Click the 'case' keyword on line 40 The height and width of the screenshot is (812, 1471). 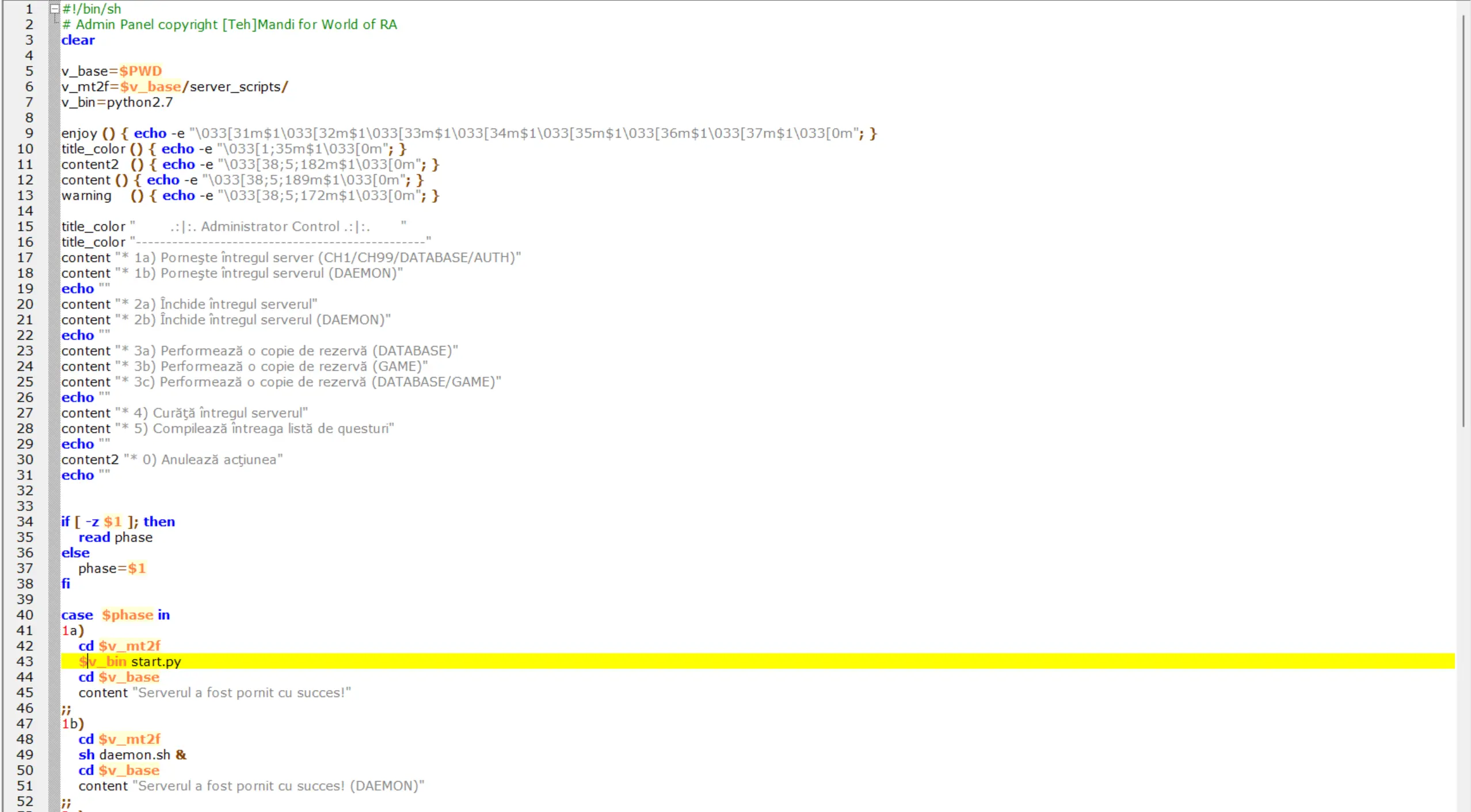[77, 615]
